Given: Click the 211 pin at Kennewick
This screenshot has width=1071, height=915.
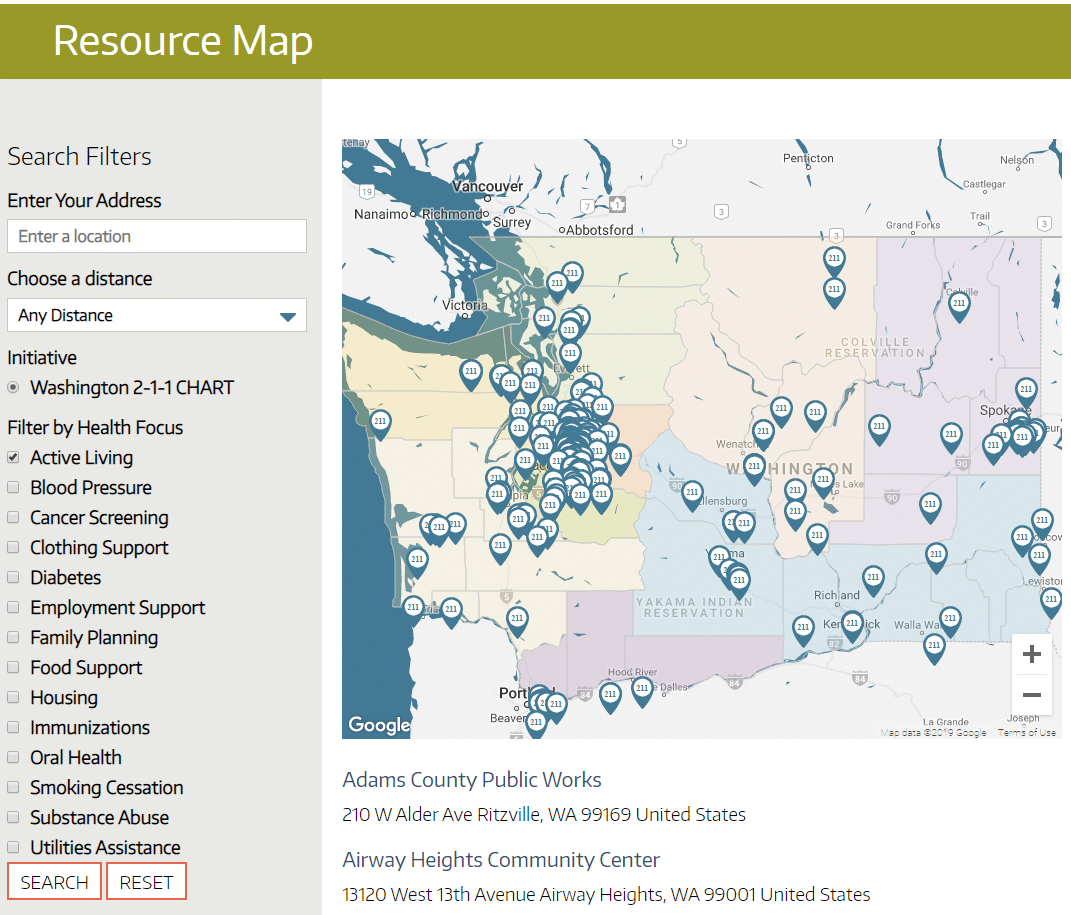Looking at the screenshot, I should 852,626.
